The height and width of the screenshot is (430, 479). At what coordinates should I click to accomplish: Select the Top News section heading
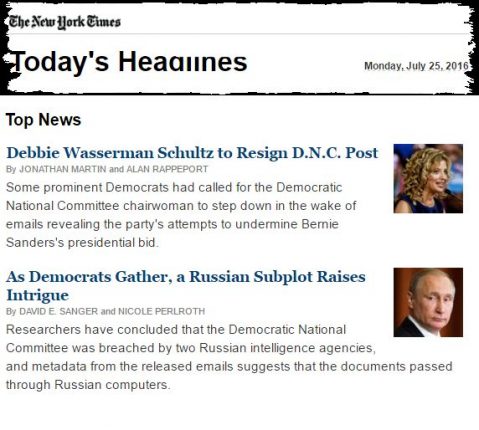point(43,120)
